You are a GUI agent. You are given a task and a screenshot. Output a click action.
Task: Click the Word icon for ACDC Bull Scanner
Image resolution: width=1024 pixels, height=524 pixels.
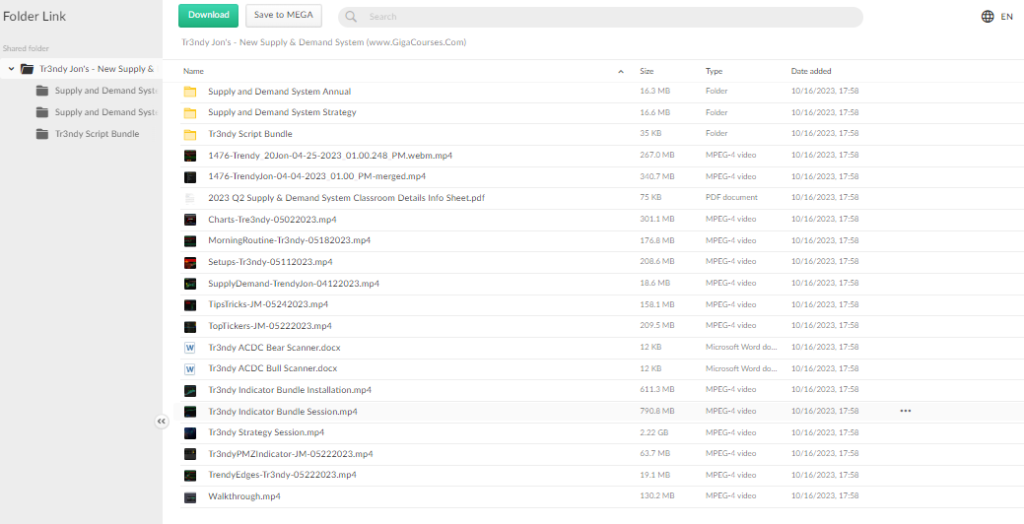[x=190, y=369]
